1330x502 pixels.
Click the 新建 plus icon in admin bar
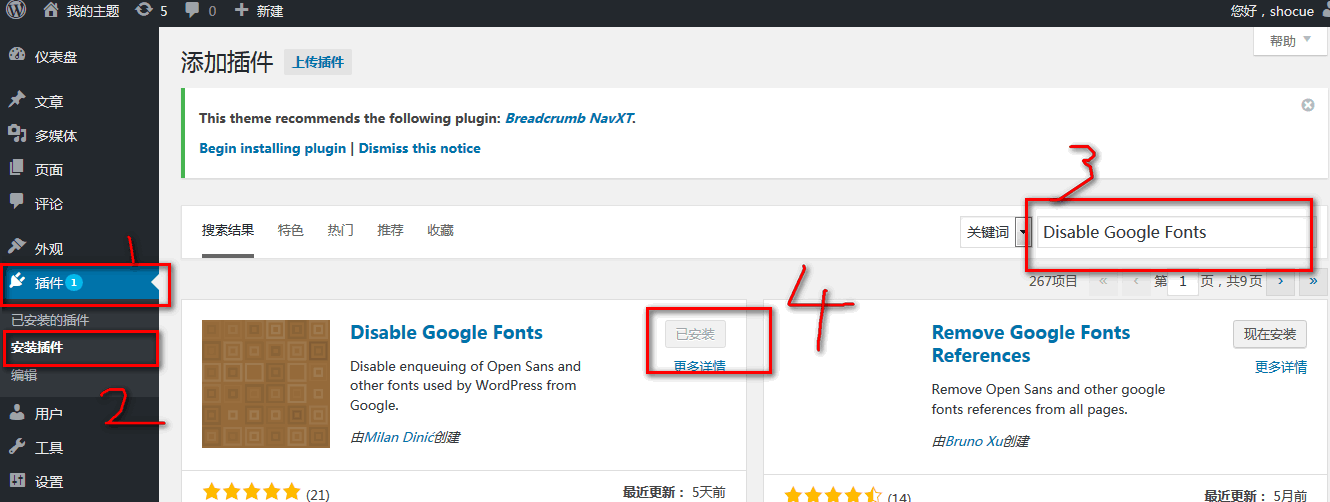coord(242,11)
